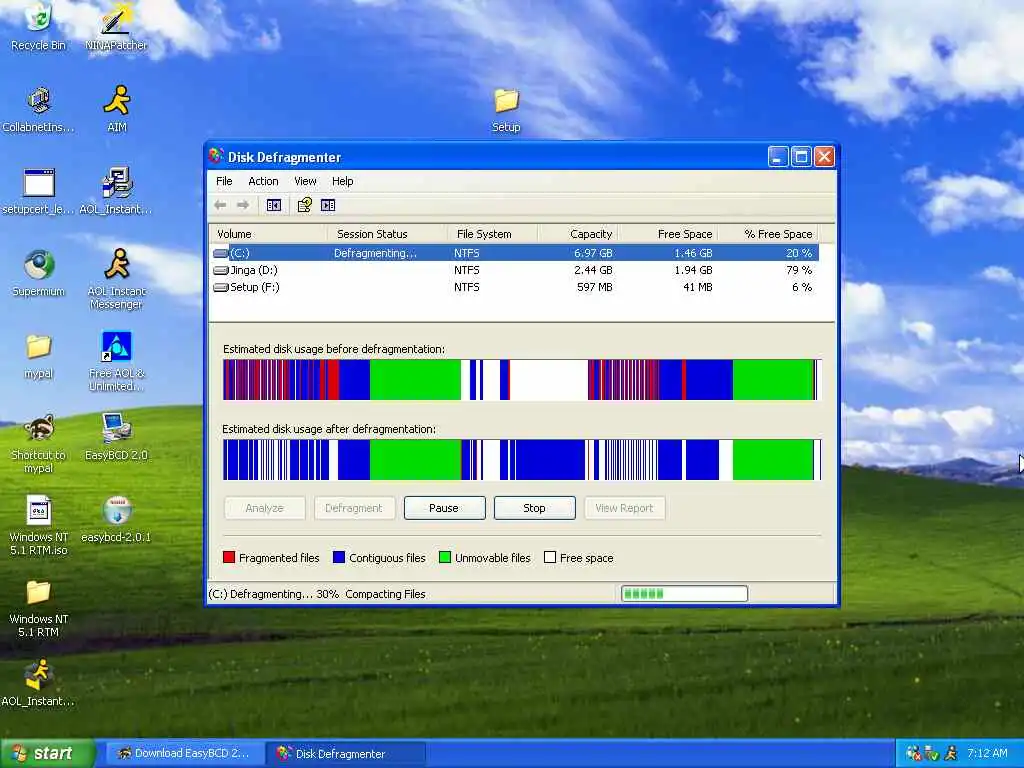Screen dimensions: 1024x768
Task: Click the green Unmovable files legend swatch
Action: [445, 557]
